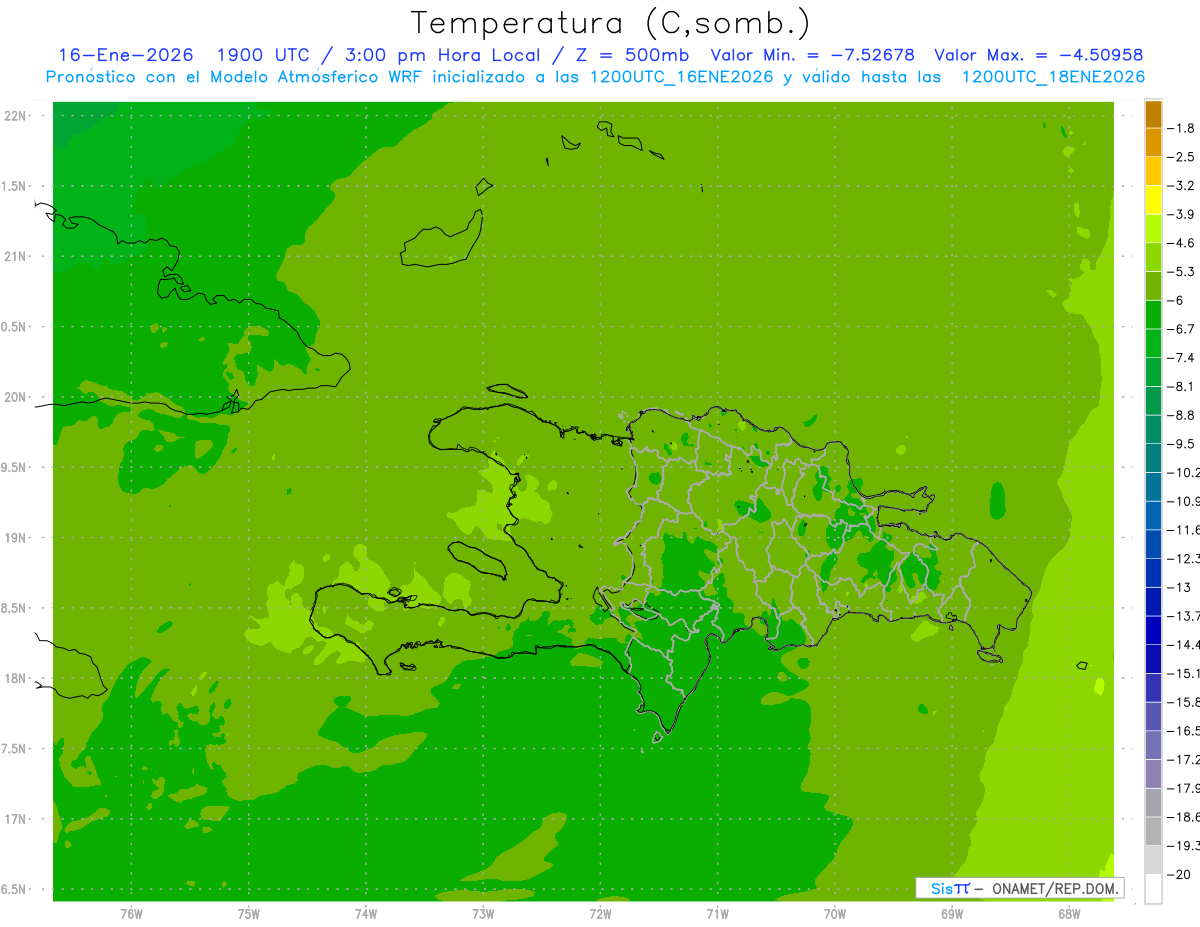Click the title "Temperatura (C,somb.)"
The height and width of the screenshot is (927, 1200).
click(x=610, y=24)
